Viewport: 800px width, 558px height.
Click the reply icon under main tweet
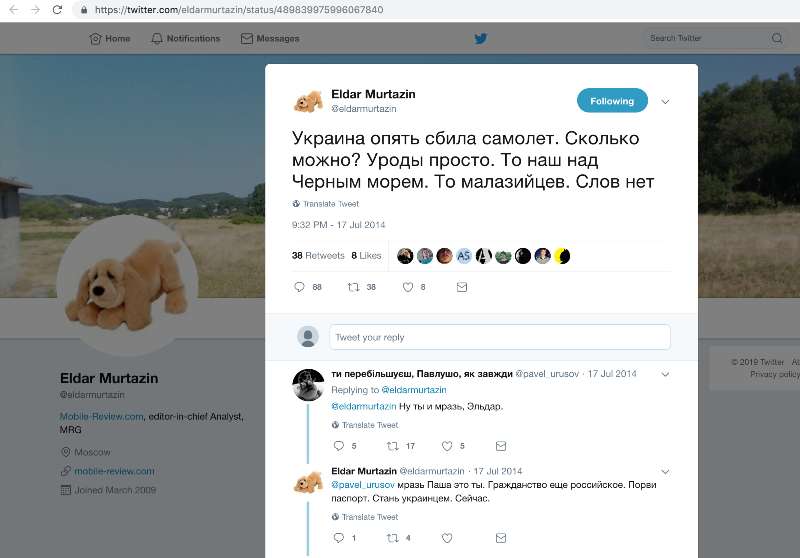point(299,287)
